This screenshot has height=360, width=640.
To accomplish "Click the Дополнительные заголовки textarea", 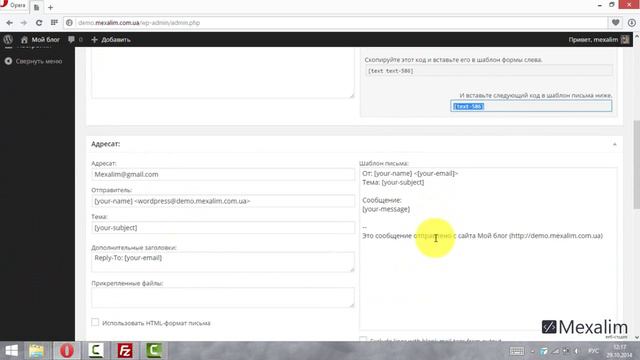I will point(223,262).
